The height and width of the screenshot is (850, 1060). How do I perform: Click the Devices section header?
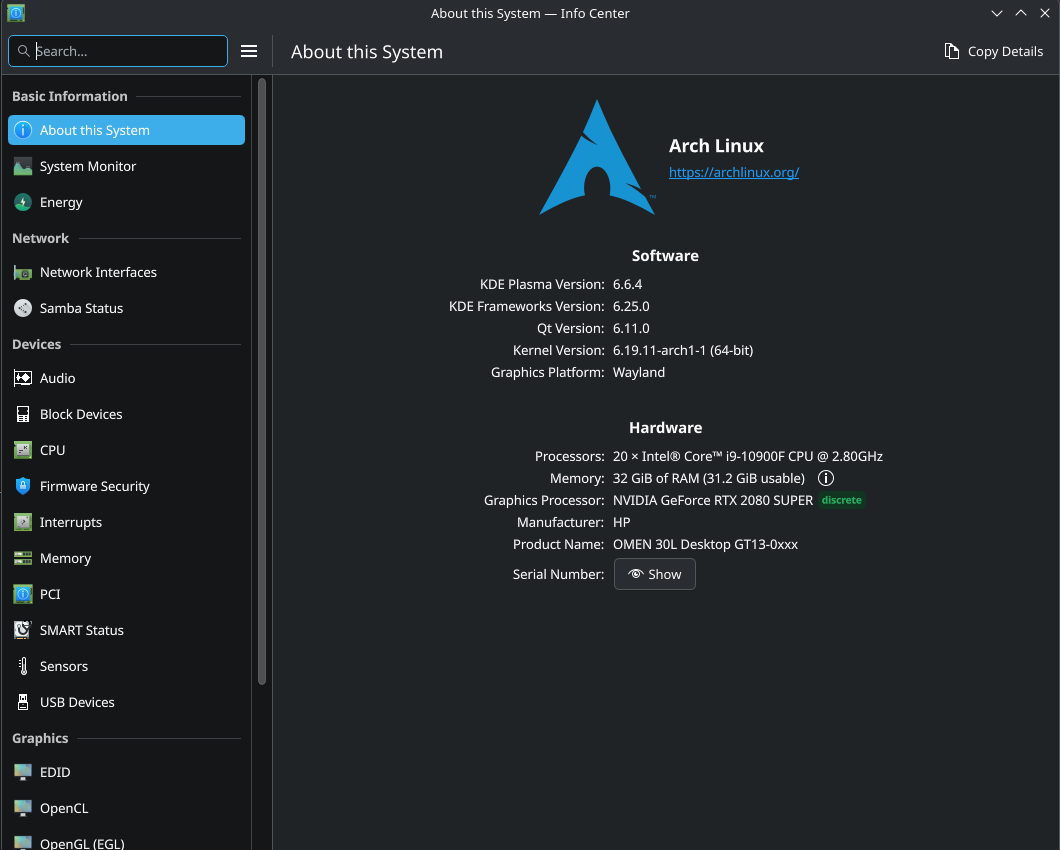[37, 344]
